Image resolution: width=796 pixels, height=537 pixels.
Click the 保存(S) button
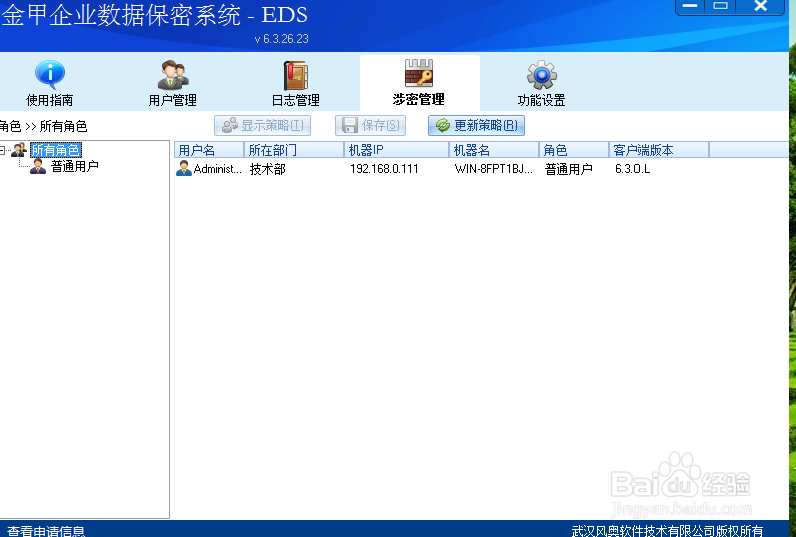(370, 125)
